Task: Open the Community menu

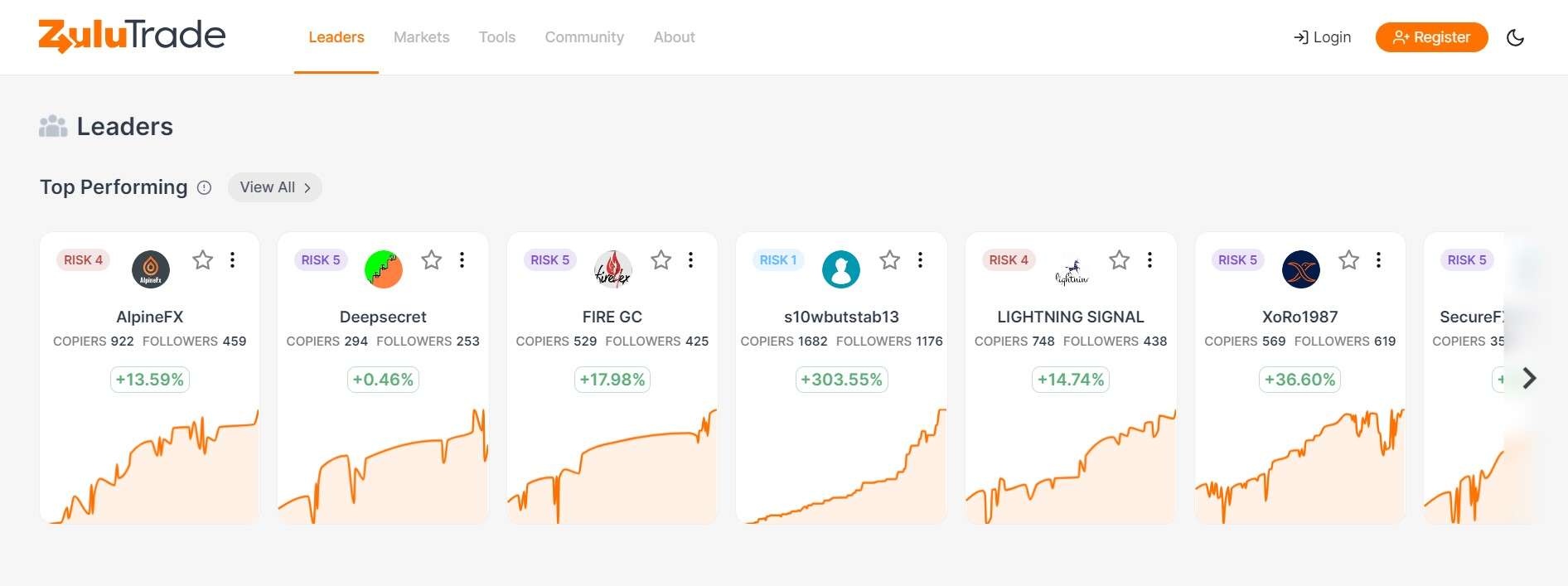Action: pos(584,37)
